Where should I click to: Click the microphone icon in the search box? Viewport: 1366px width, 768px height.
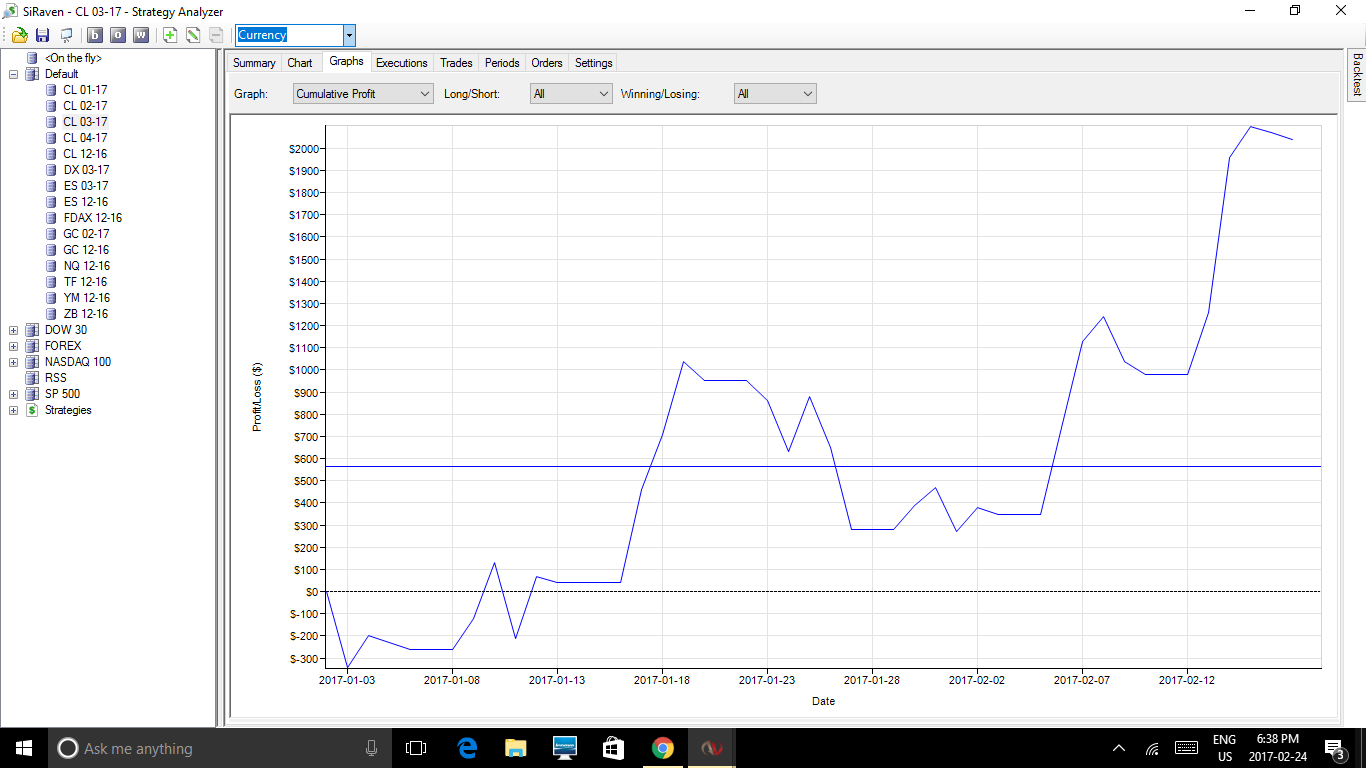[371, 748]
